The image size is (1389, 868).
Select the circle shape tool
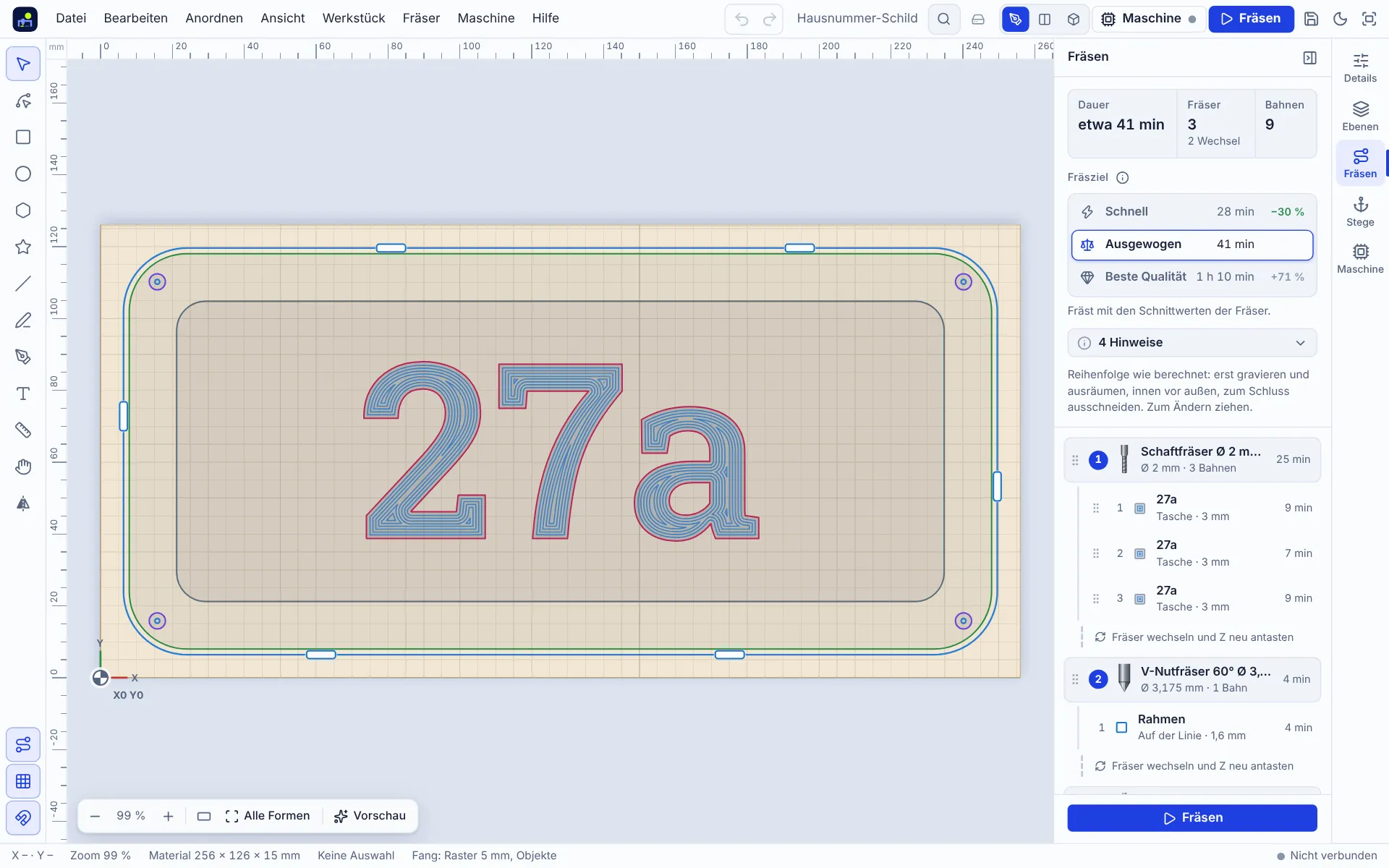23,174
